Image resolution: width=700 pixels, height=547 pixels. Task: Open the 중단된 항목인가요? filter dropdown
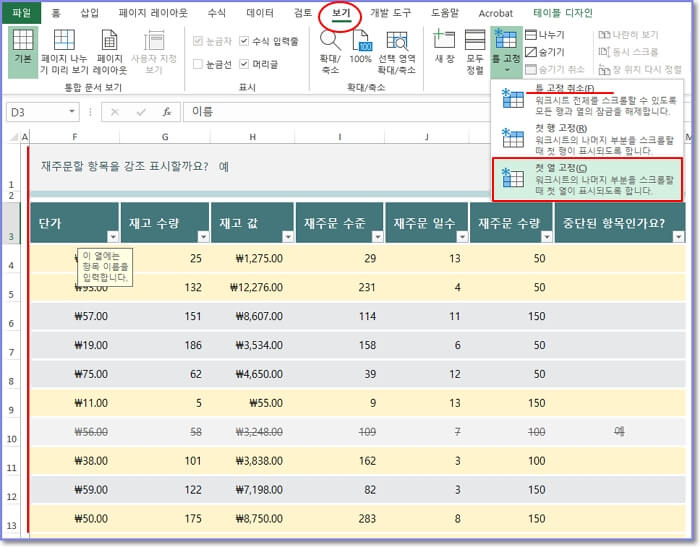(x=679, y=237)
